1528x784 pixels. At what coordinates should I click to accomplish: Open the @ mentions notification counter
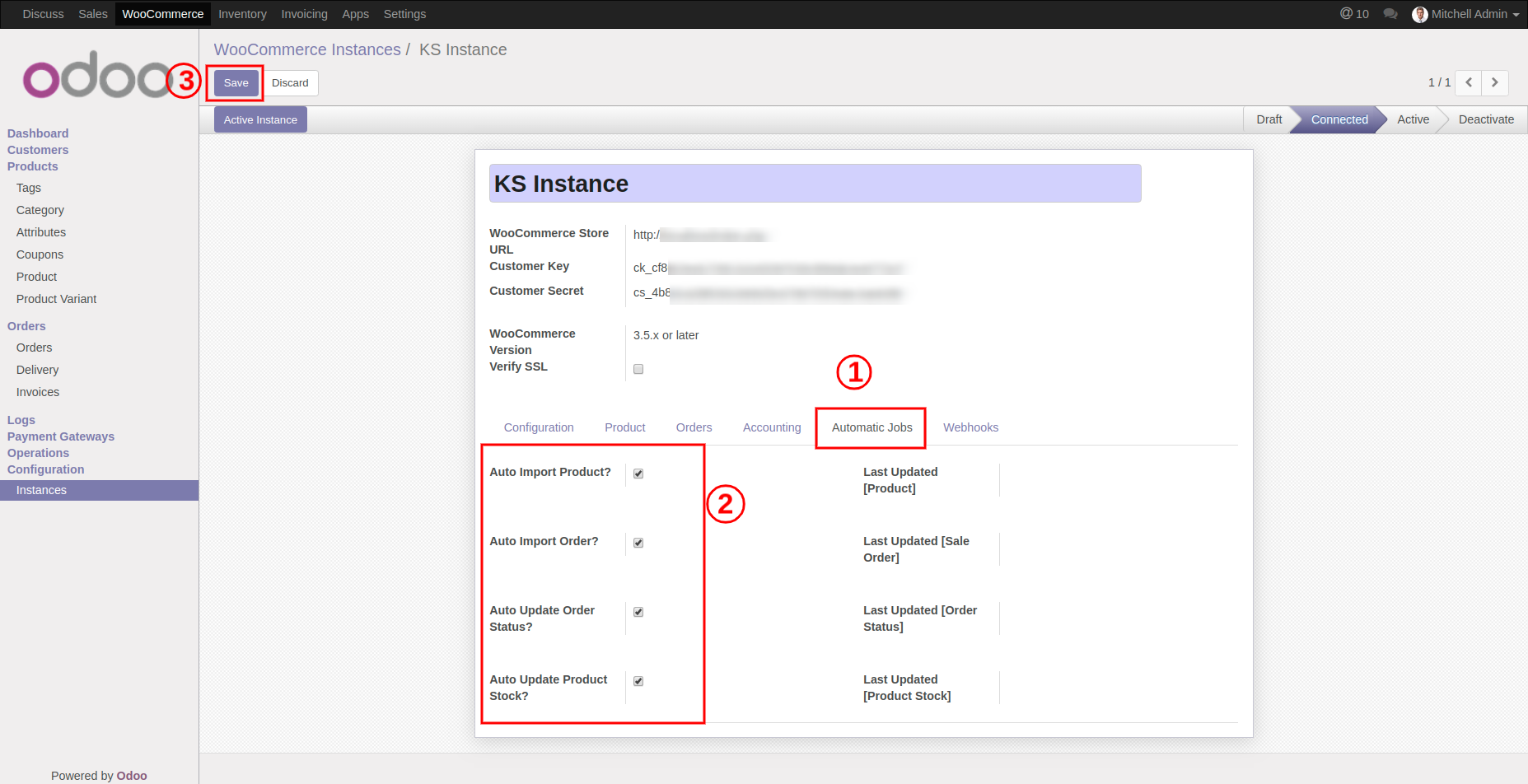[1354, 14]
